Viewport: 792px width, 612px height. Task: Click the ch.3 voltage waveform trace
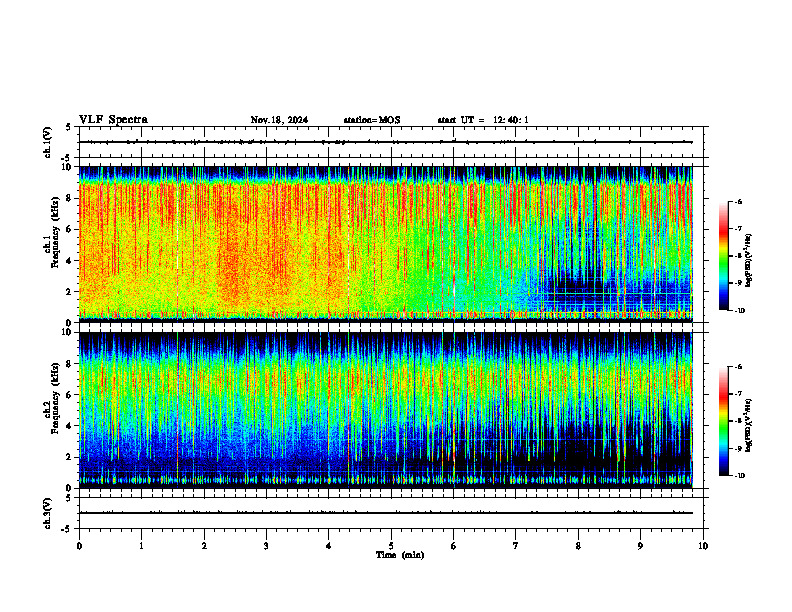tap(386, 513)
